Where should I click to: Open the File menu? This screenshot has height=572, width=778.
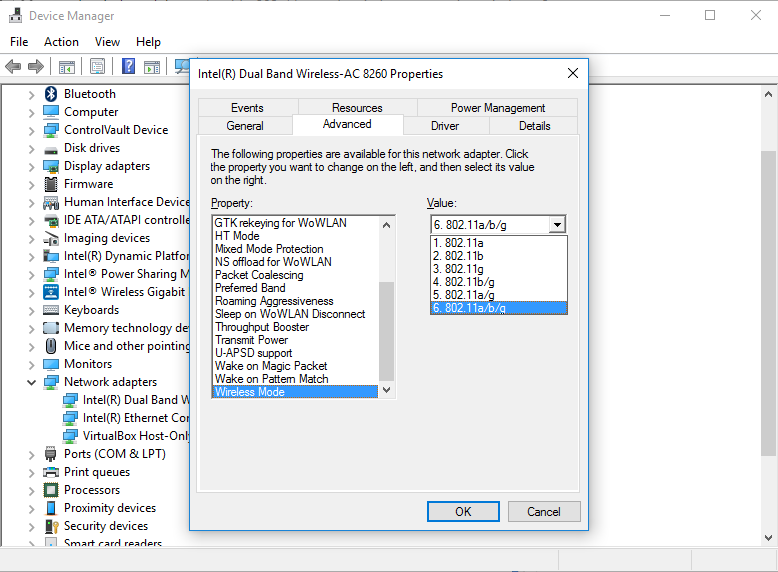coord(19,42)
